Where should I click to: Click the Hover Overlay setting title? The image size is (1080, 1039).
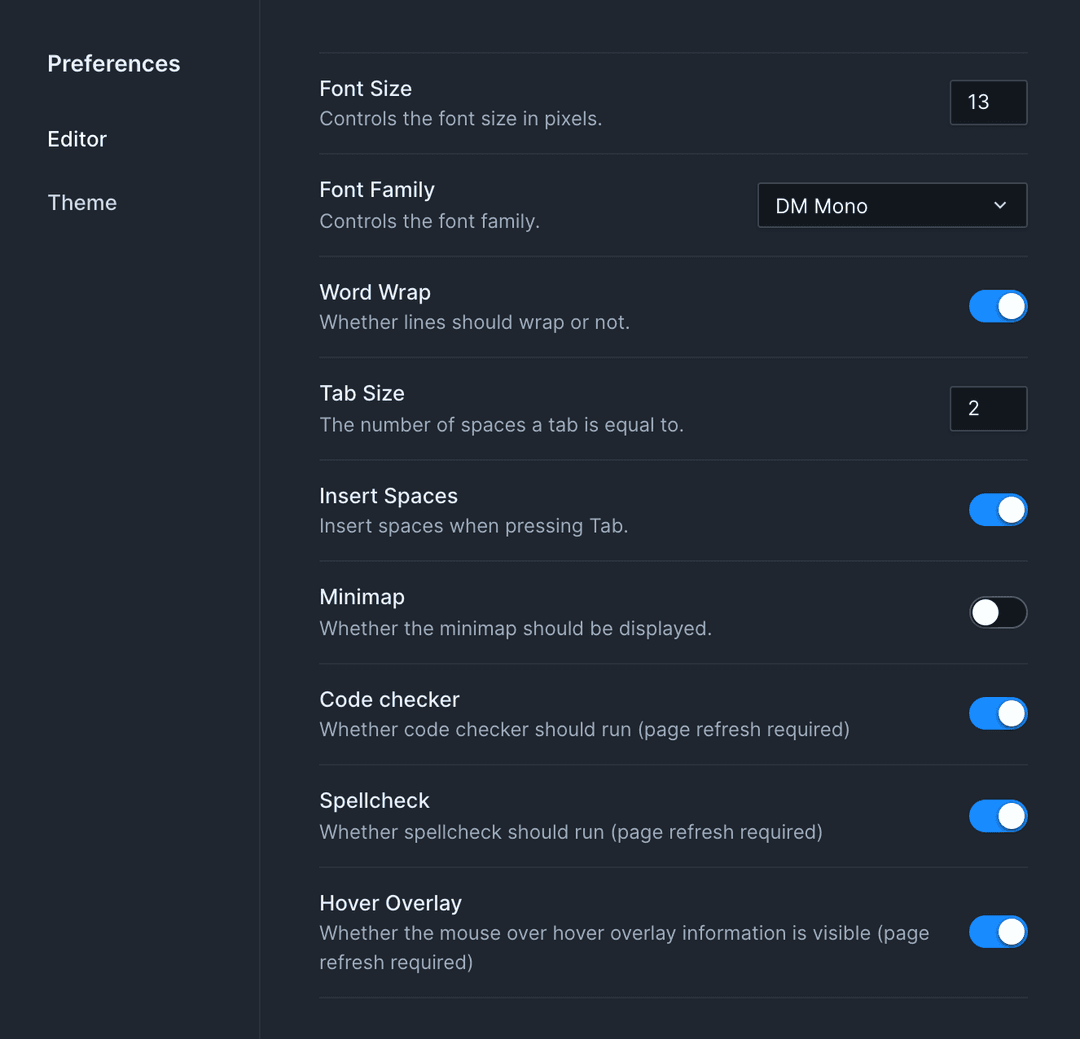[390, 902]
